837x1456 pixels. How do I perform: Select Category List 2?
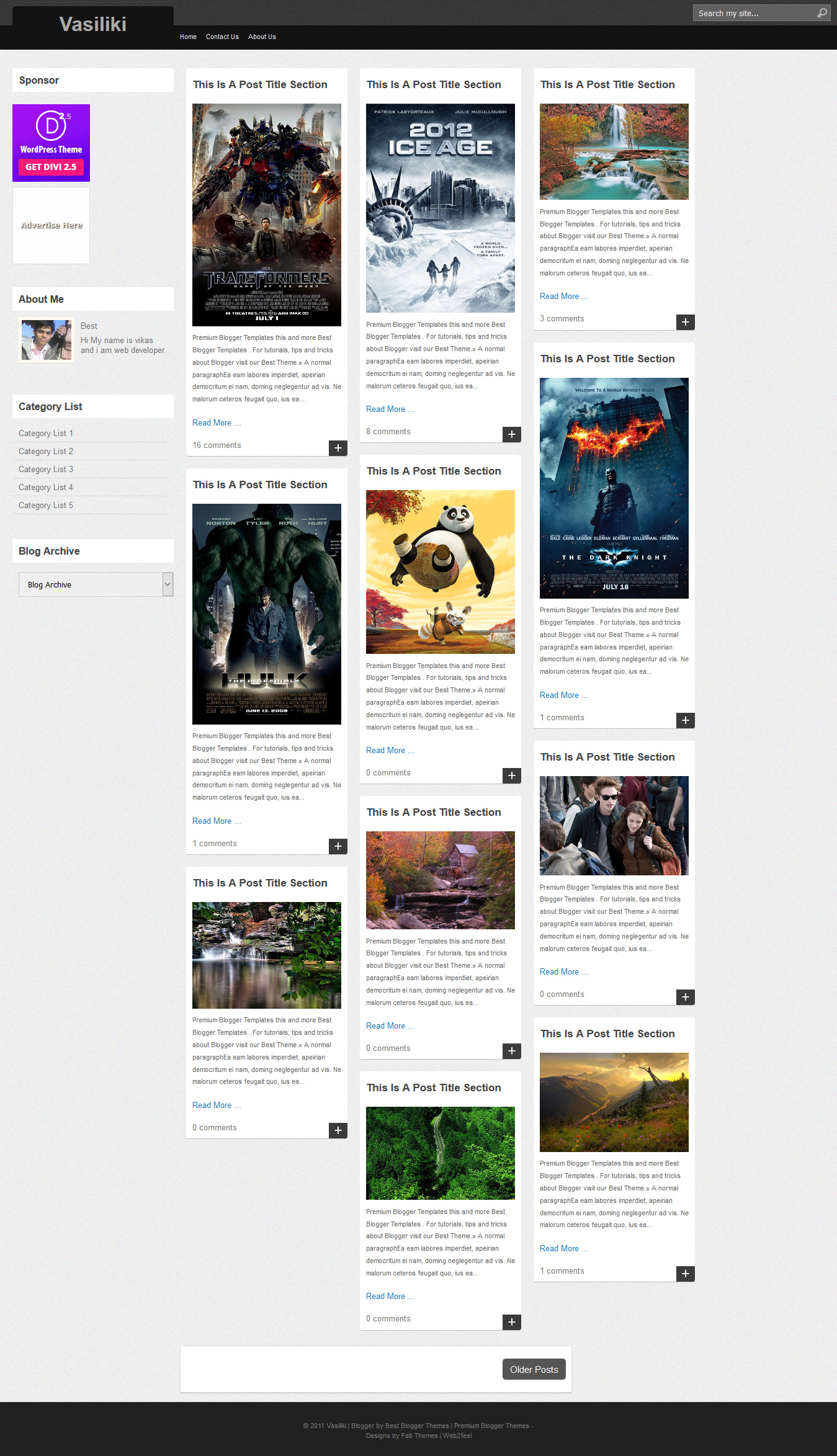pyautogui.click(x=46, y=451)
